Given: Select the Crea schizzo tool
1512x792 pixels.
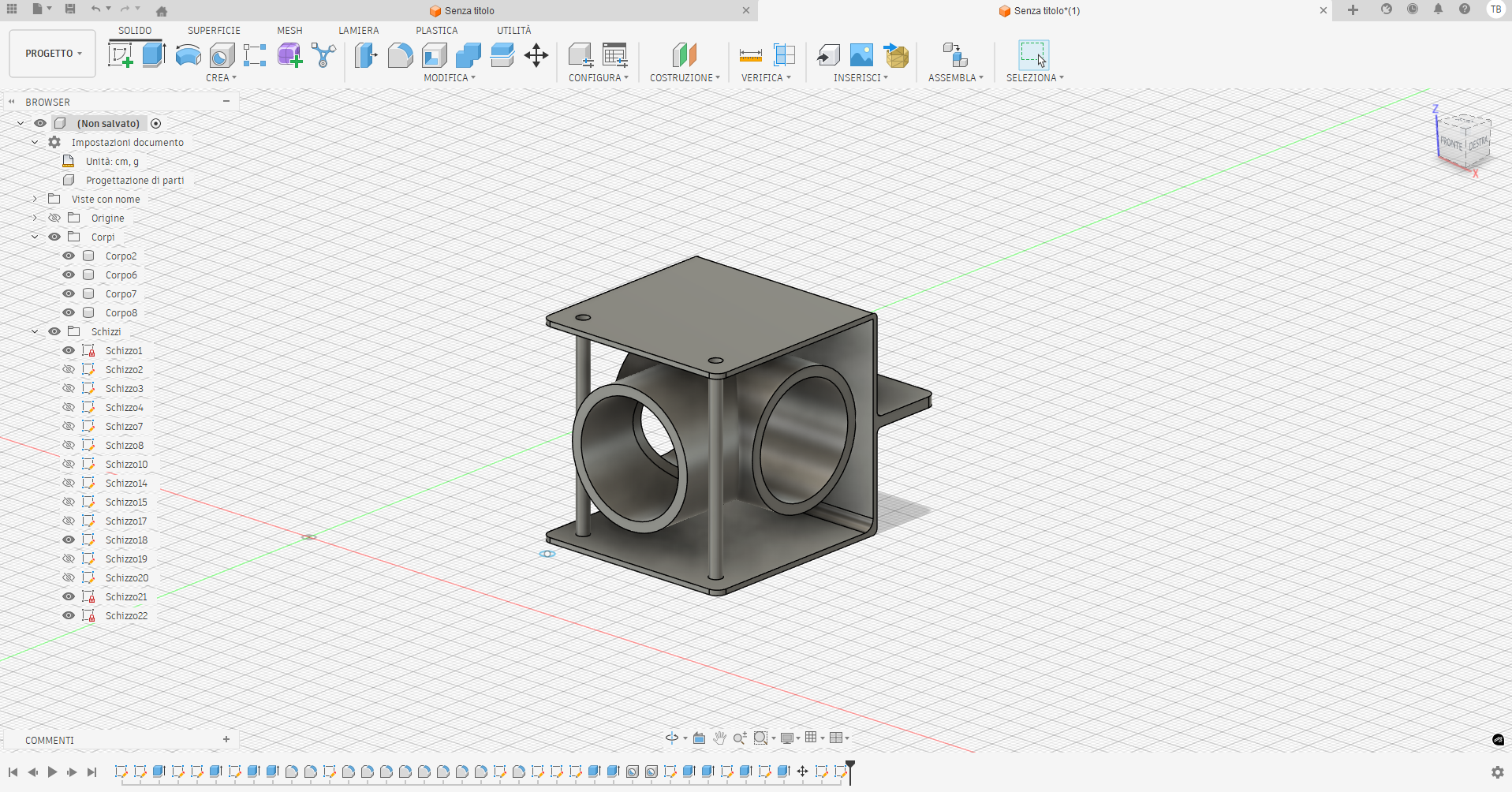Looking at the screenshot, I should pyautogui.click(x=121, y=54).
